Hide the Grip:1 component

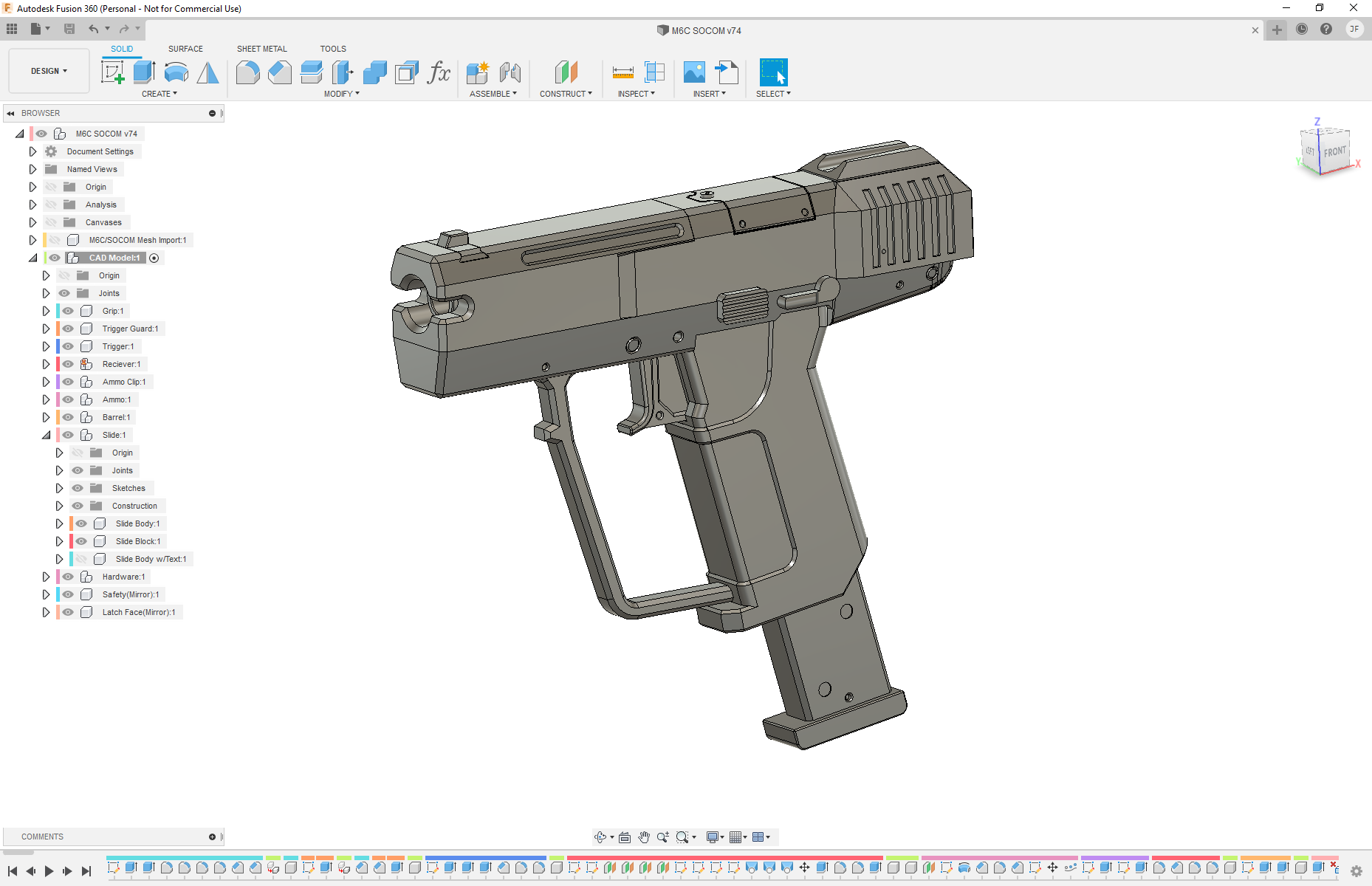pyautogui.click(x=68, y=311)
